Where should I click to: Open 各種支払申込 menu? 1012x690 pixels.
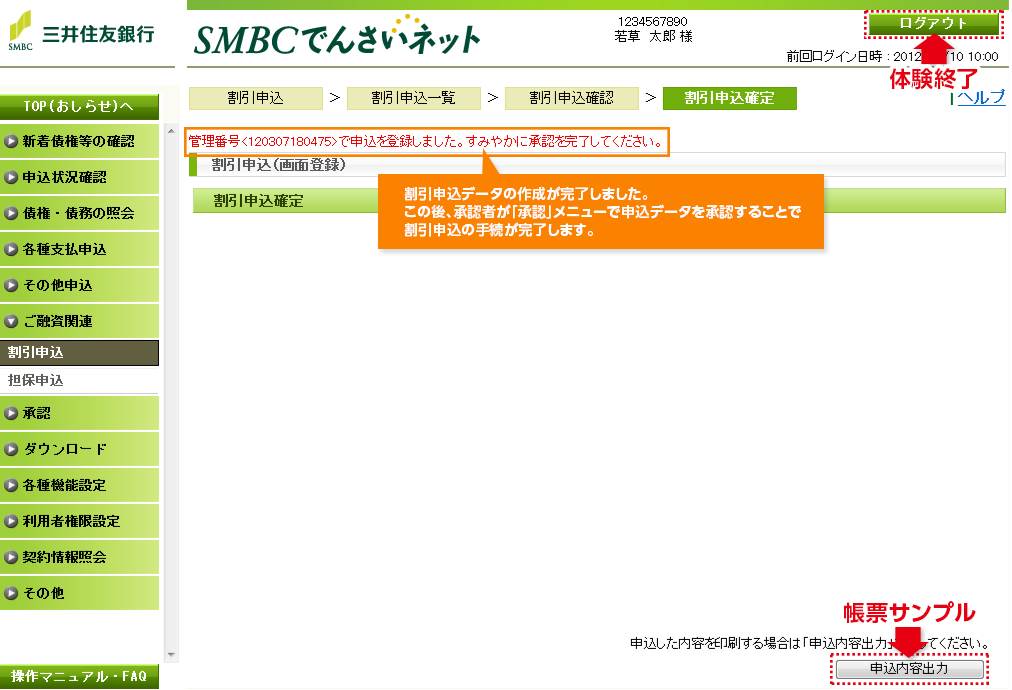79,250
